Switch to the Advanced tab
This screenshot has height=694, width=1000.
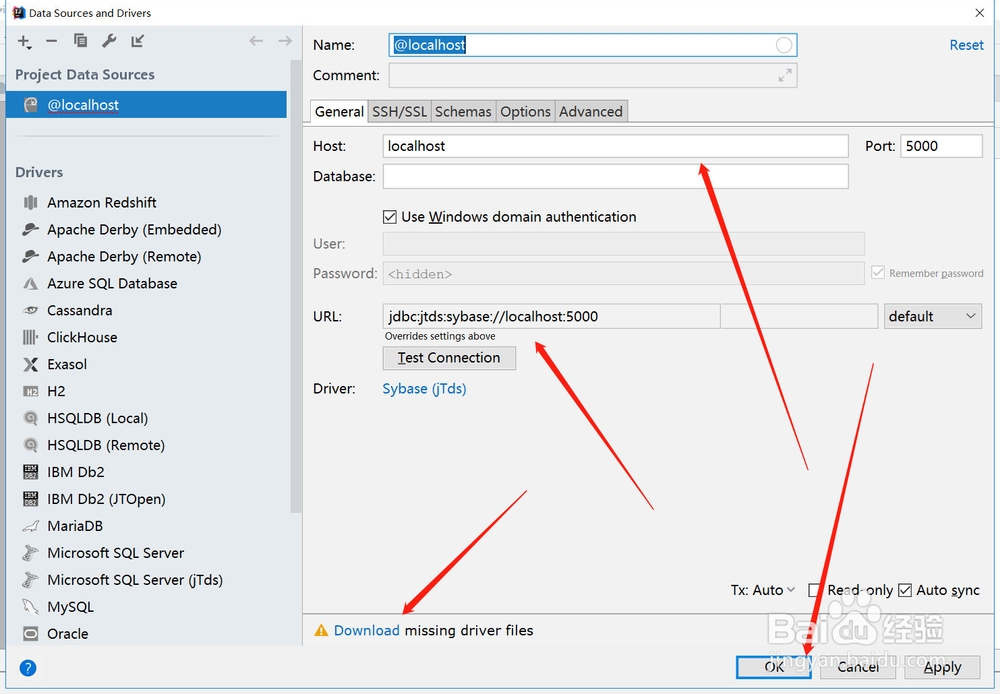[591, 112]
